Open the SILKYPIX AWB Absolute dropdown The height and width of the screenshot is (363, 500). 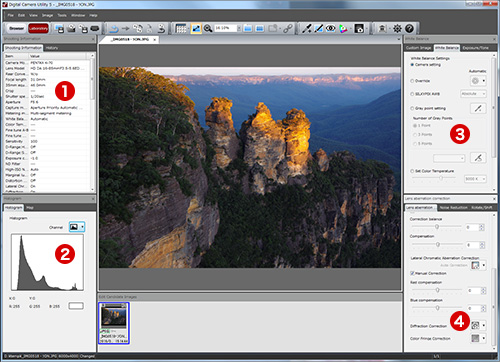pos(473,94)
